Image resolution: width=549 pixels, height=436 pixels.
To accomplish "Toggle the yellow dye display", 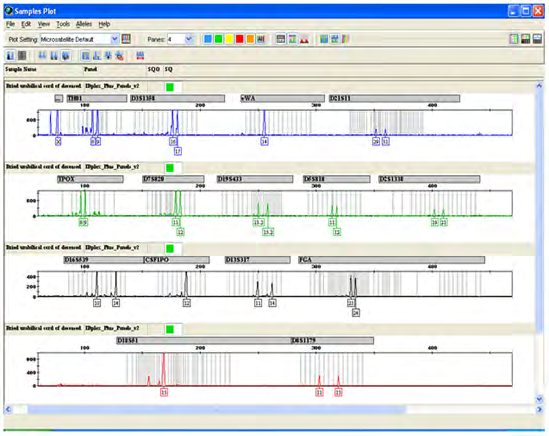I will coord(229,39).
